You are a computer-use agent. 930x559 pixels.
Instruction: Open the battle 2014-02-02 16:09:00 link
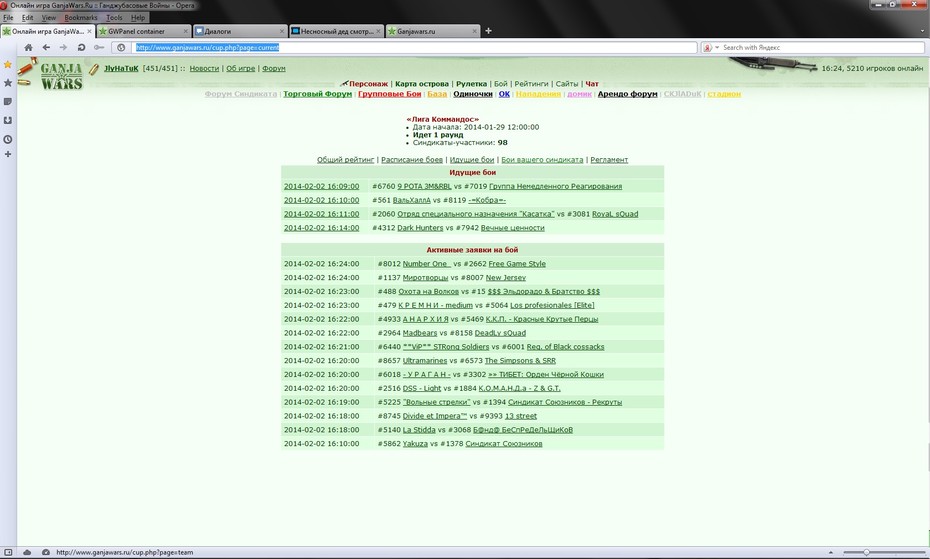(321, 186)
